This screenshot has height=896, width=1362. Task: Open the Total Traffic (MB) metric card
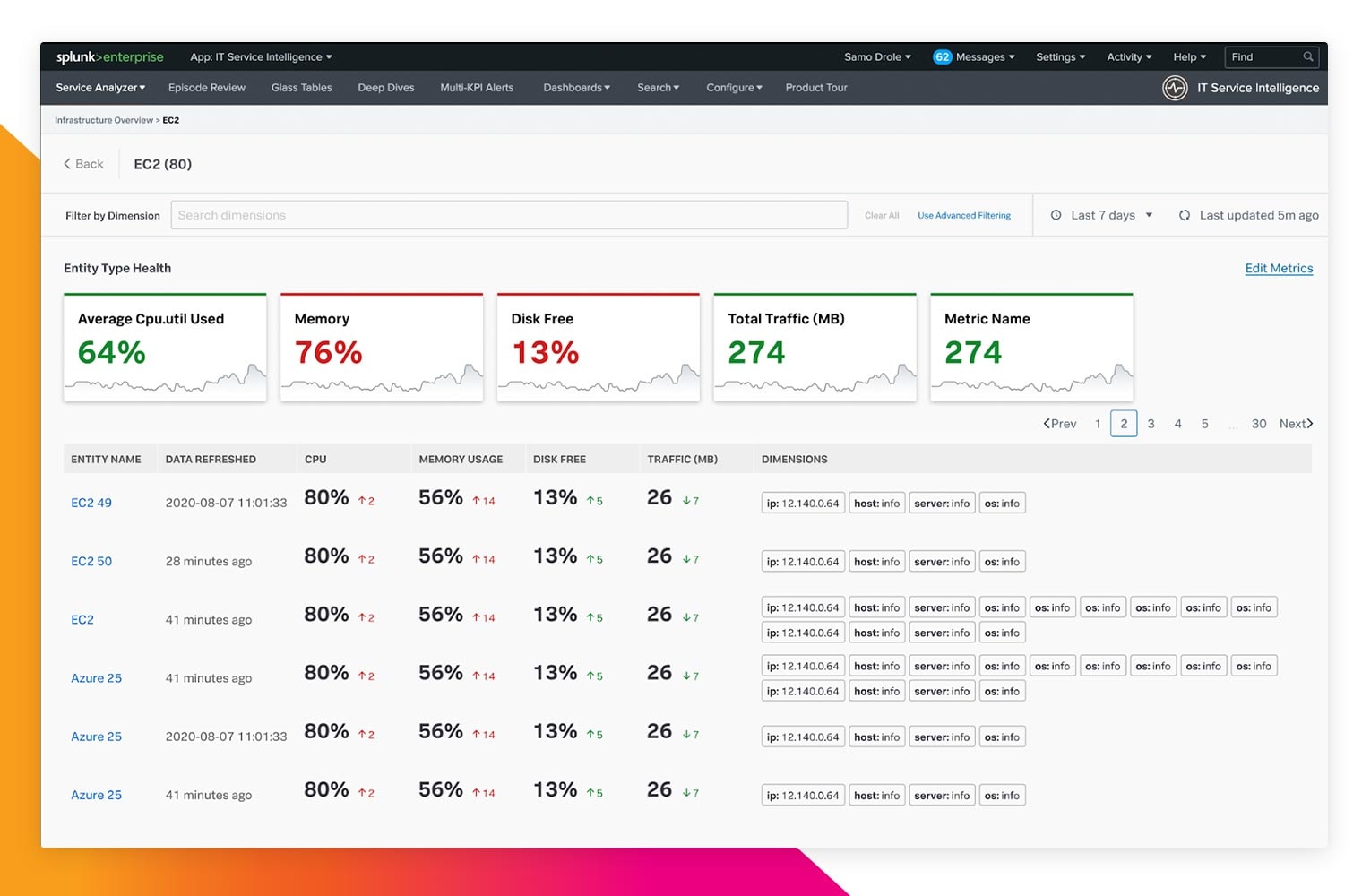(815, 347)
